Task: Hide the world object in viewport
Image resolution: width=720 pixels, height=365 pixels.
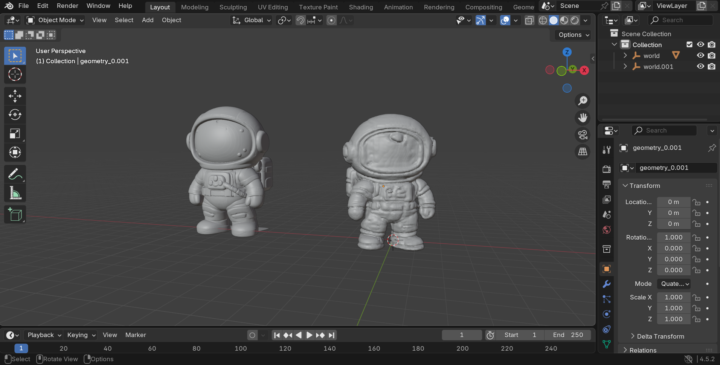Action: pos(700,56)
